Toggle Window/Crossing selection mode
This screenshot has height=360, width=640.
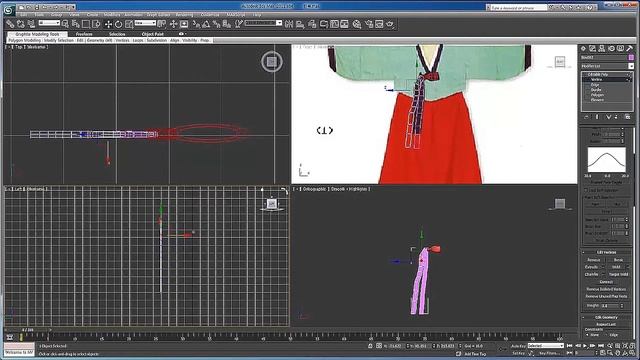point(96,24)
